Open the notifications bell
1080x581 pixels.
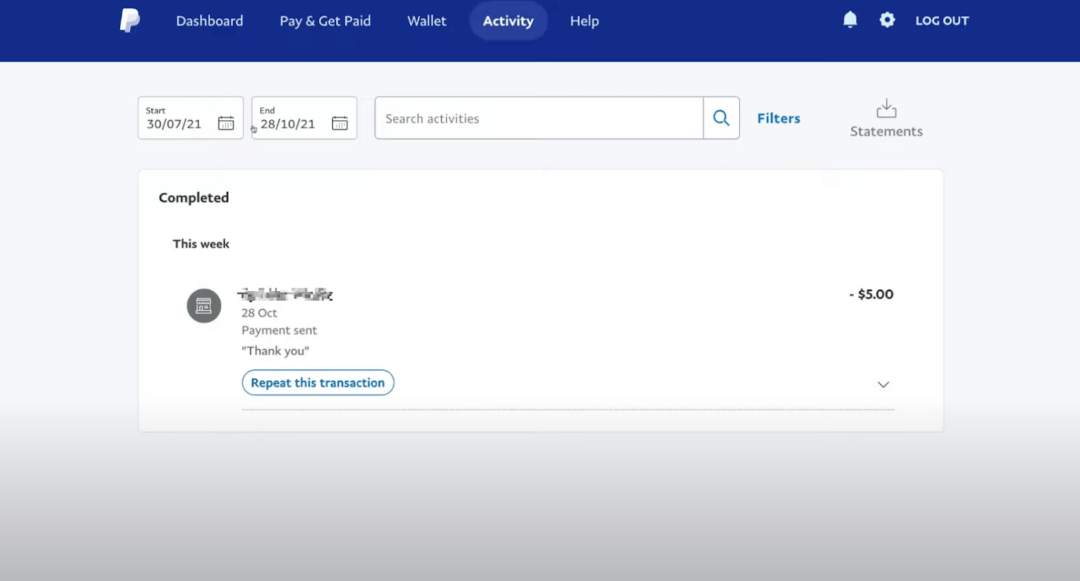850,19
